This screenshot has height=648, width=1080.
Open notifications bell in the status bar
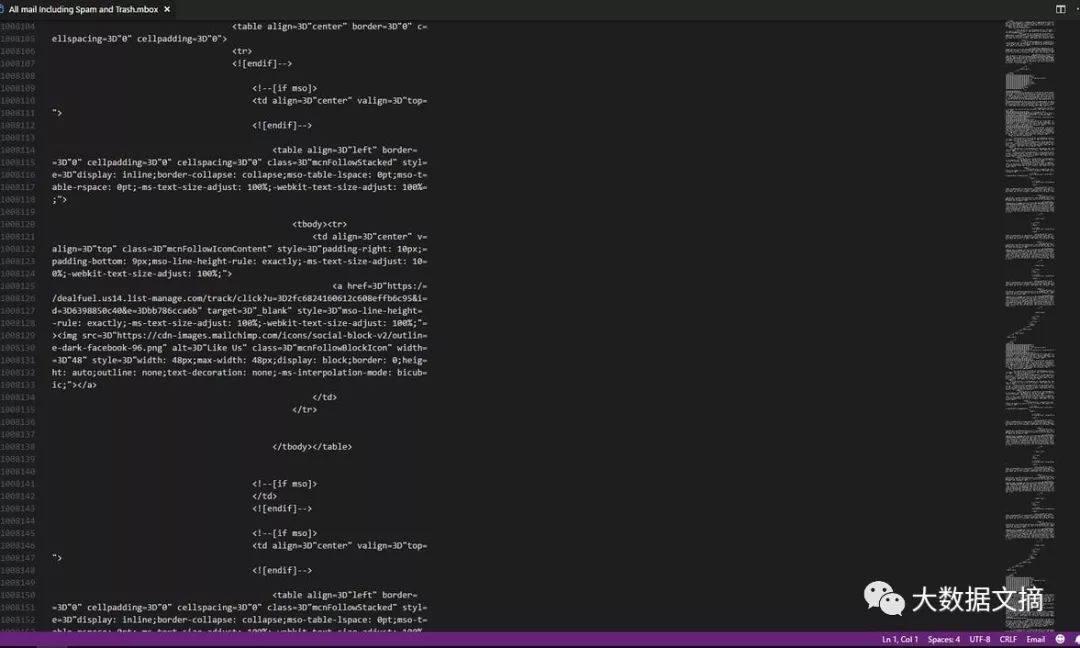point(1077,639)
